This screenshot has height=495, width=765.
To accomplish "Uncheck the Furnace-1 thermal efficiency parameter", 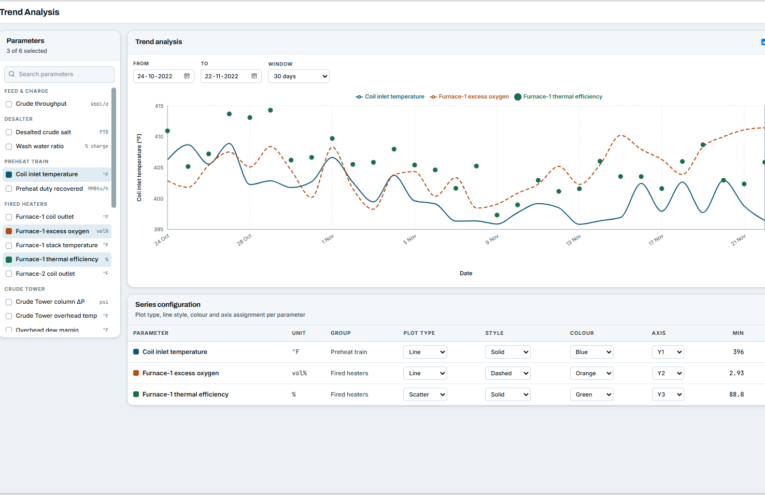I will (x=9, y=259).
